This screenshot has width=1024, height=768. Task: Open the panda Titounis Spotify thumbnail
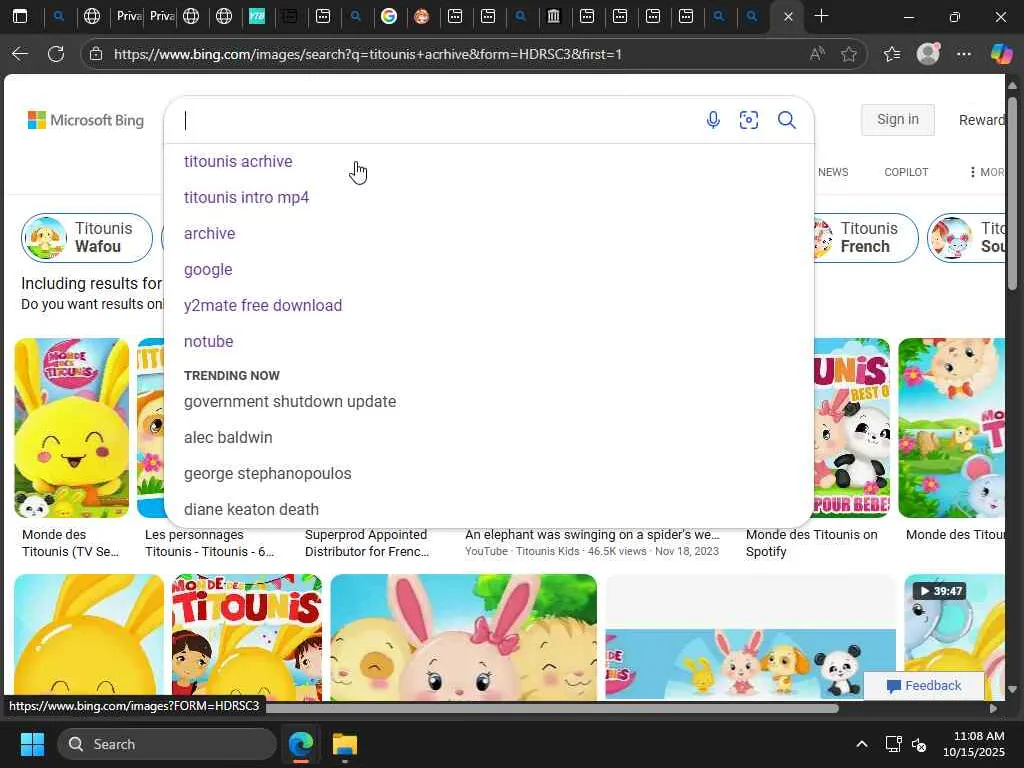[852, 428]
